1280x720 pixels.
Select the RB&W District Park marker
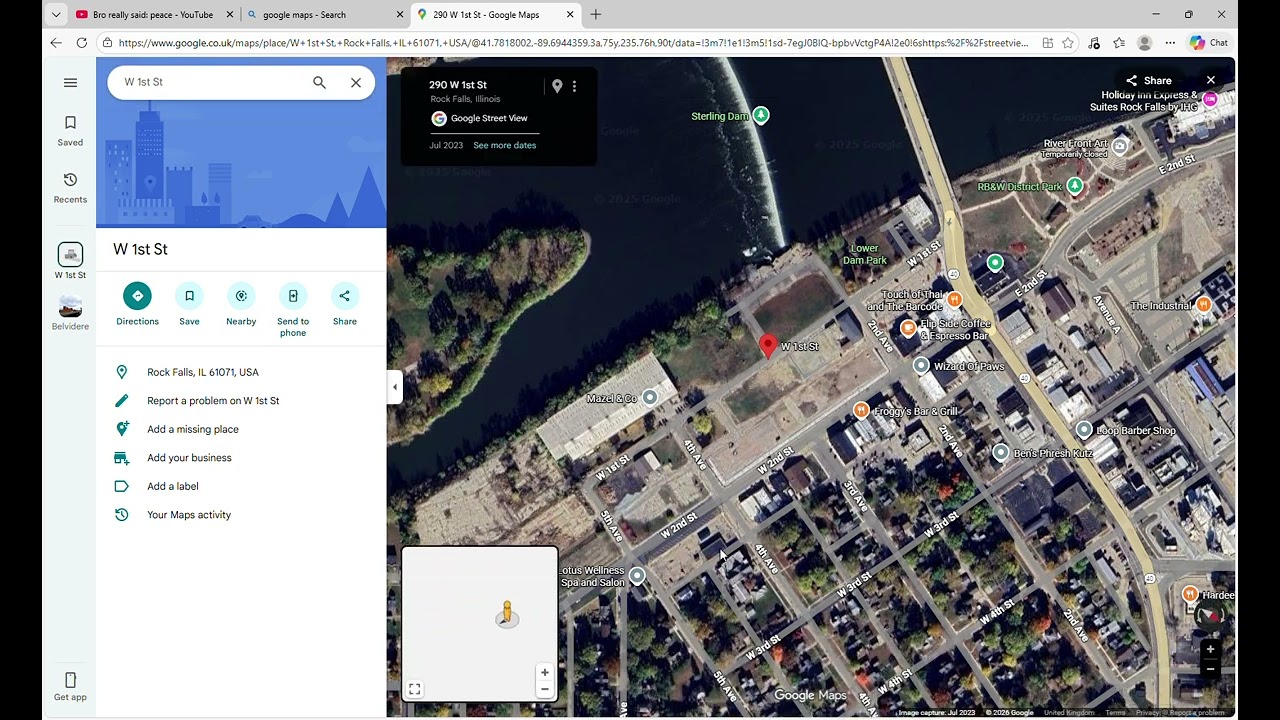1075,186
